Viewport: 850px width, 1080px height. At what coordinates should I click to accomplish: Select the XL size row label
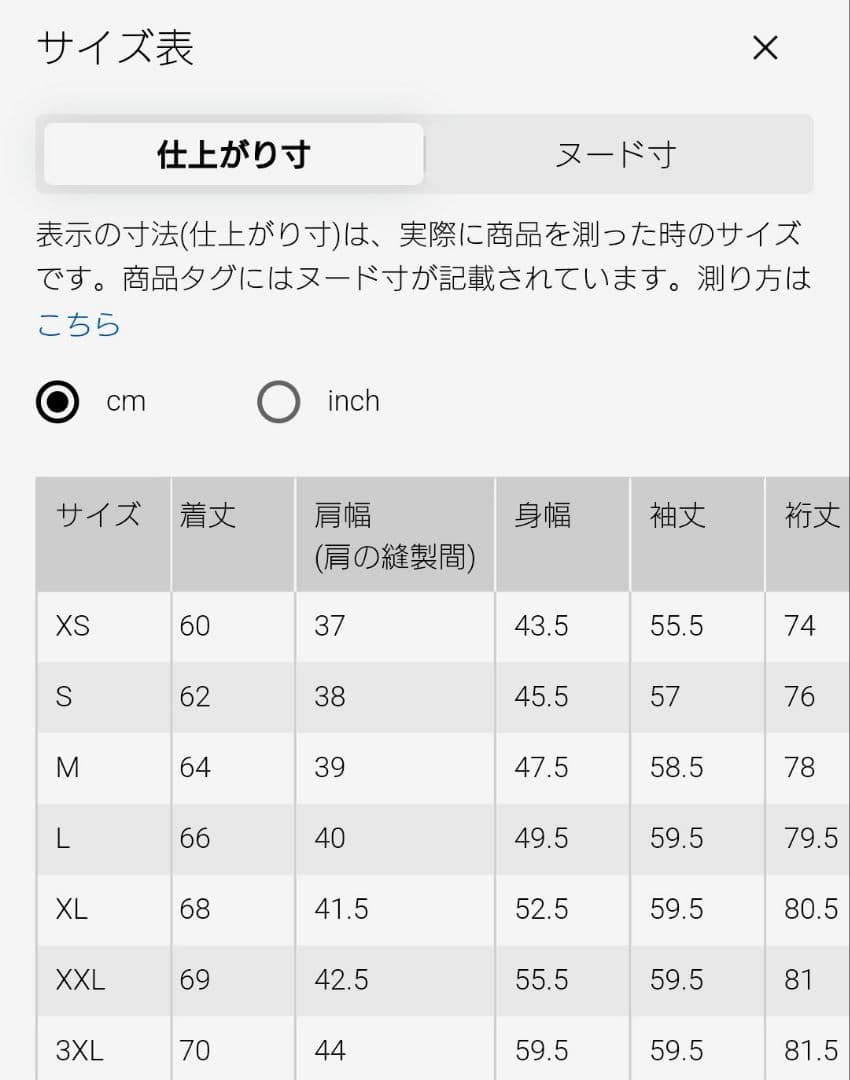point(72,909)
